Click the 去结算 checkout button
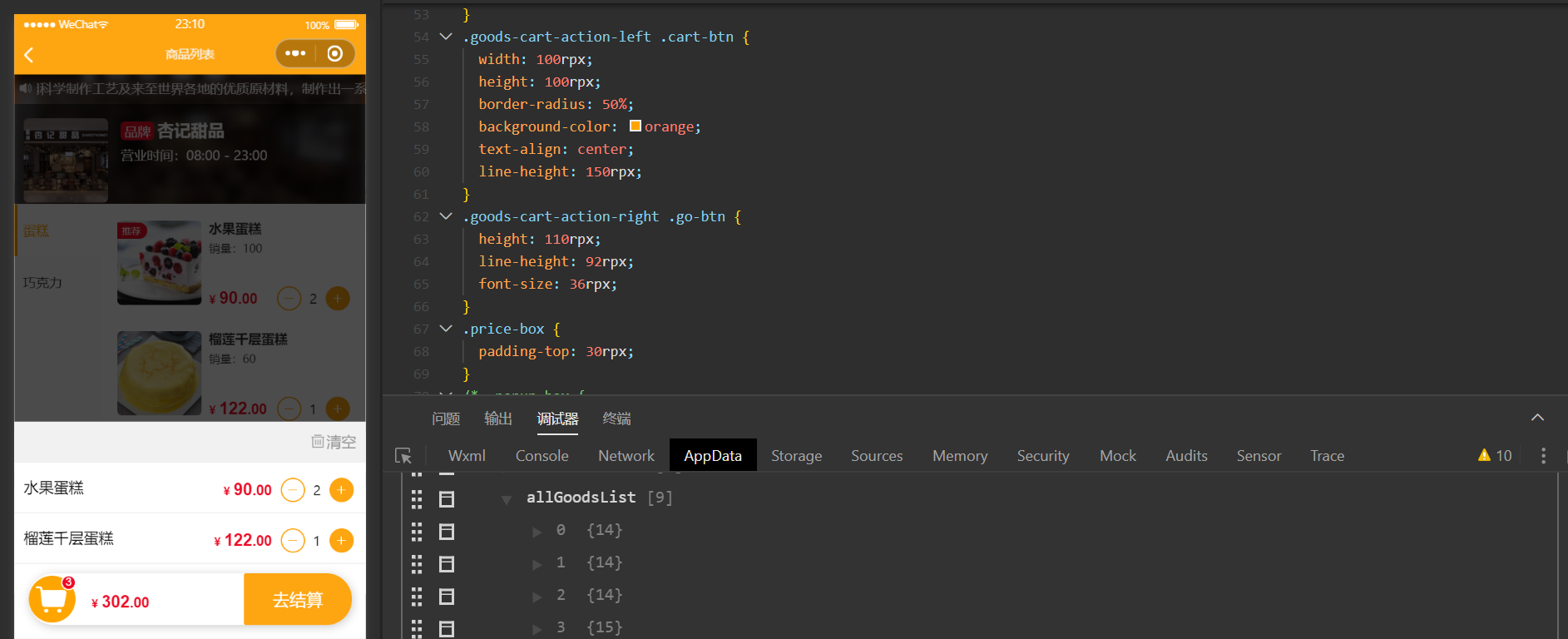The image size is (1568, 639). coord(297,600)
